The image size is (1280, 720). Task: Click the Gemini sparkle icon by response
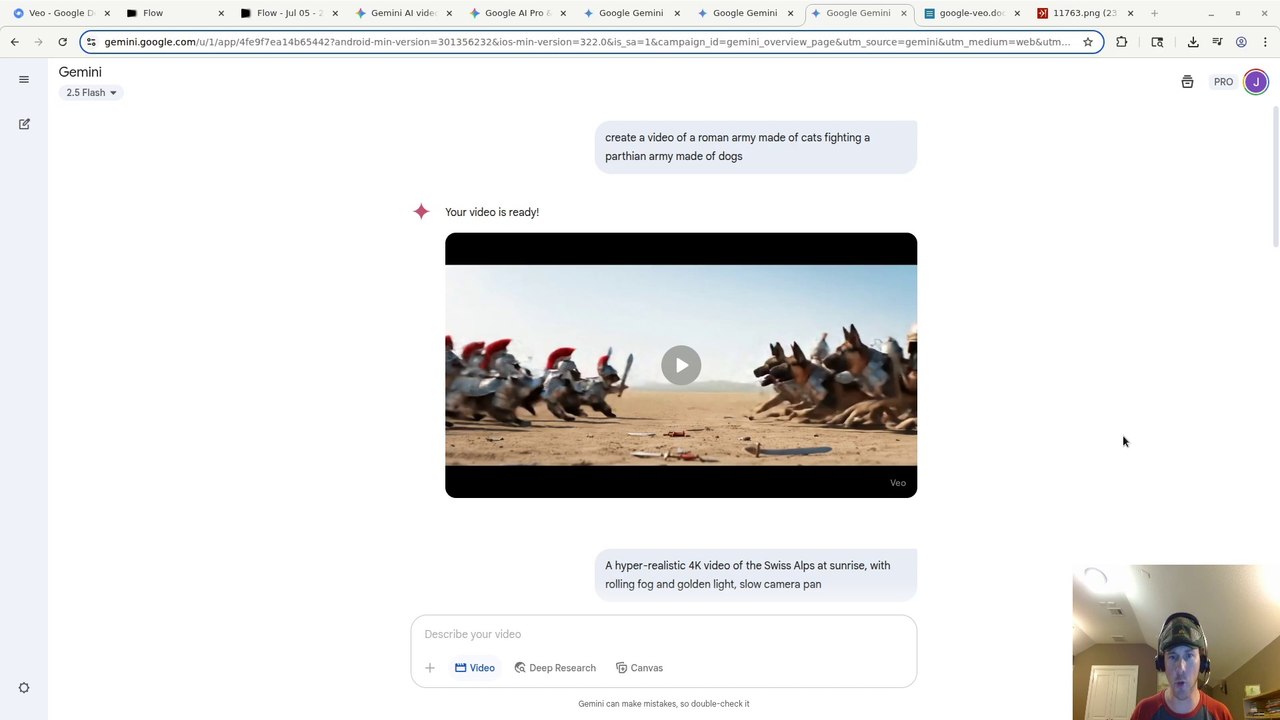pos(421,211)
